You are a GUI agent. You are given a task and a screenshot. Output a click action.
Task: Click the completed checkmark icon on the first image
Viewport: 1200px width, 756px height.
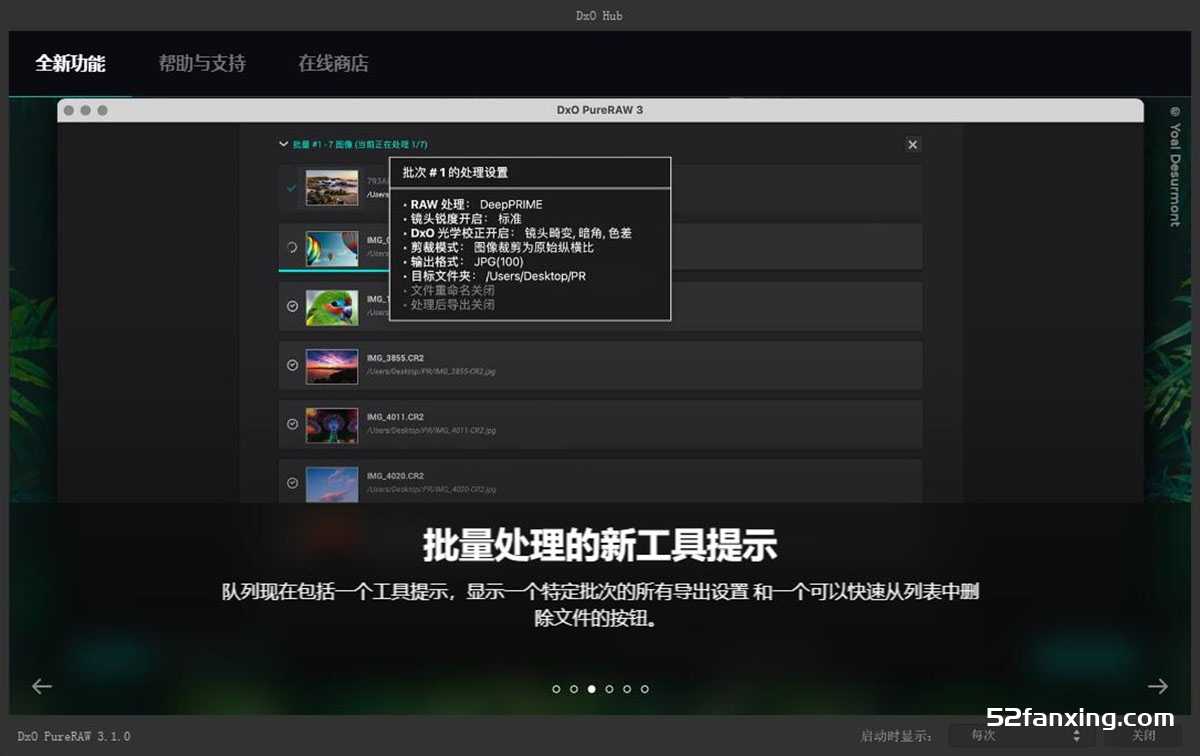tap(291, 188)
